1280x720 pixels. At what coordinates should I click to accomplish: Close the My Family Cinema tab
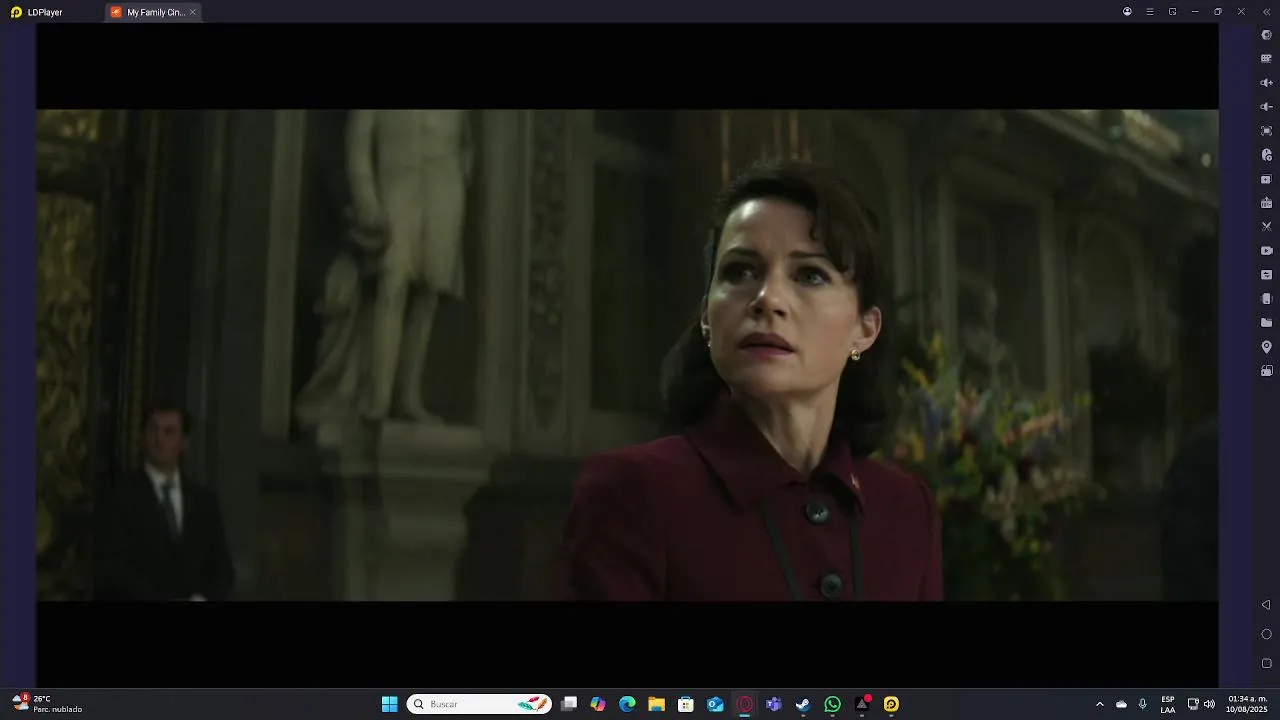tap(193, 12)
